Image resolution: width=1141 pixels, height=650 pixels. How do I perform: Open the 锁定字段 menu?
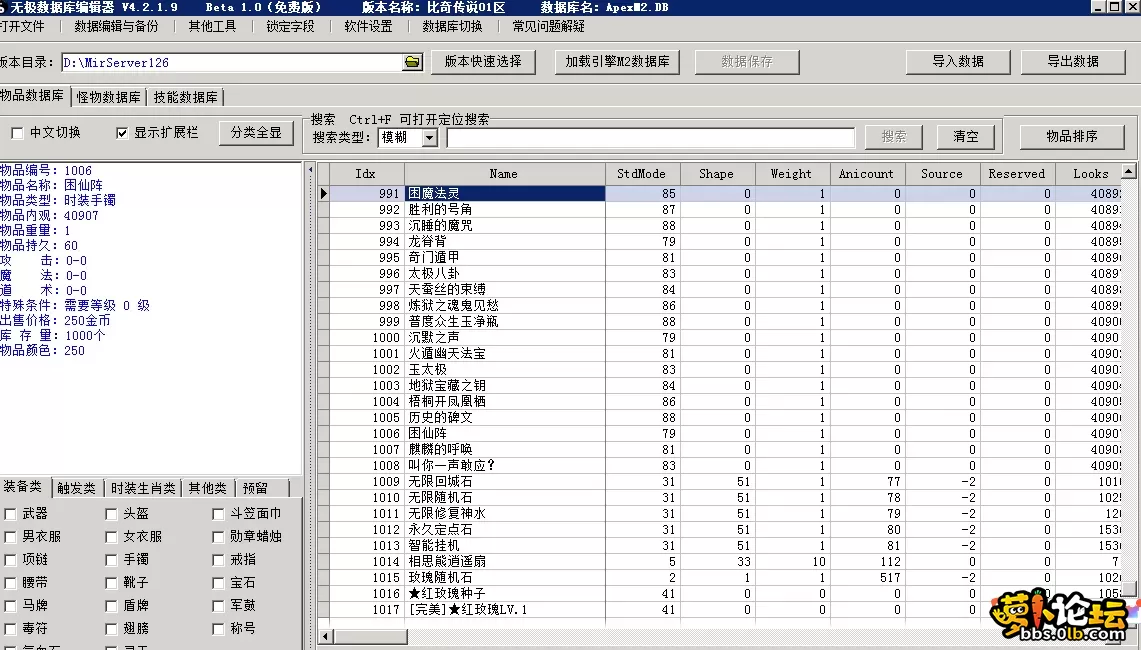pos(290,26)
